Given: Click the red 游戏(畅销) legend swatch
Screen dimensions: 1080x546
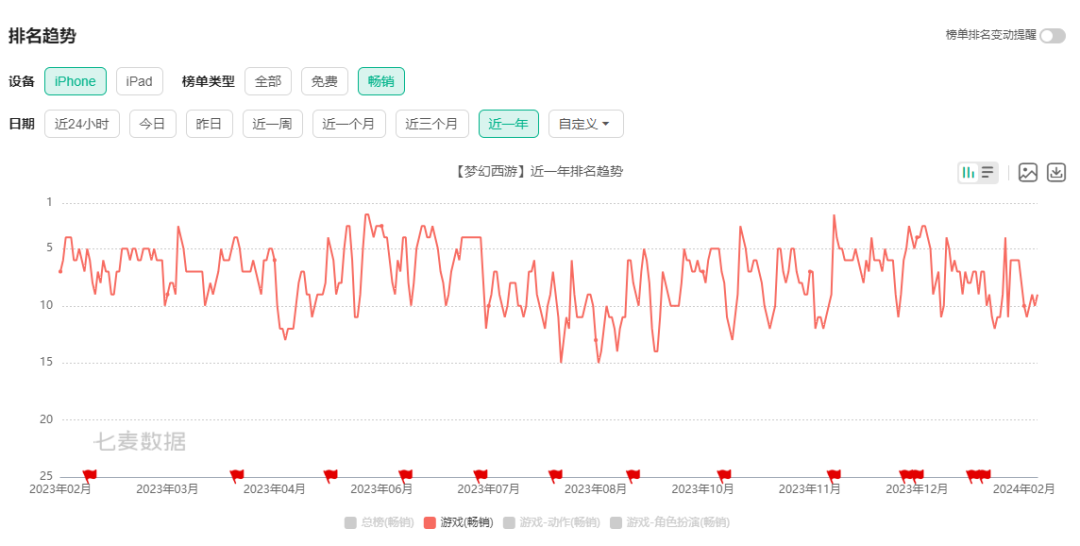Looking at the screenshot, I should pos(431,522).
